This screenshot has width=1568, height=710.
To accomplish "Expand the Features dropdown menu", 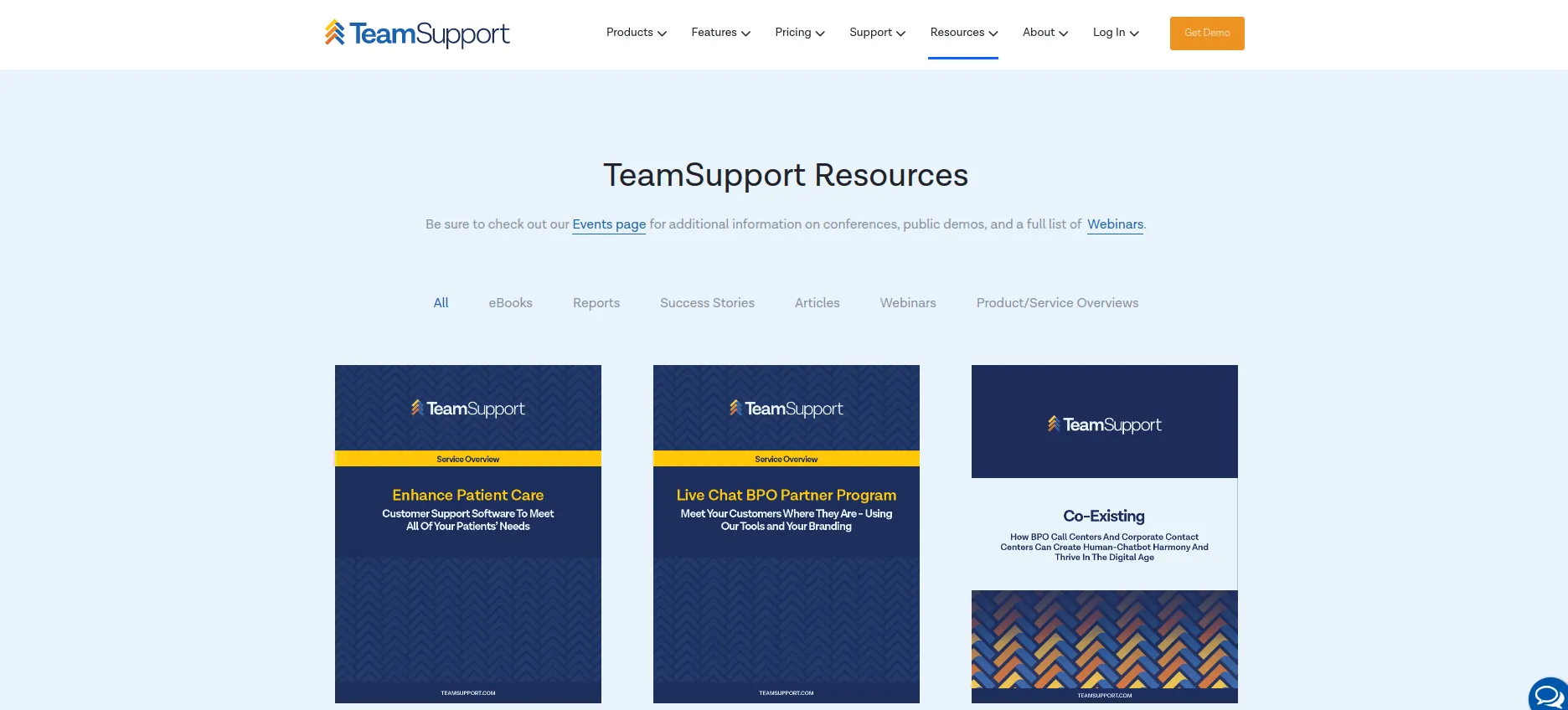I will [x=720, y=33].
